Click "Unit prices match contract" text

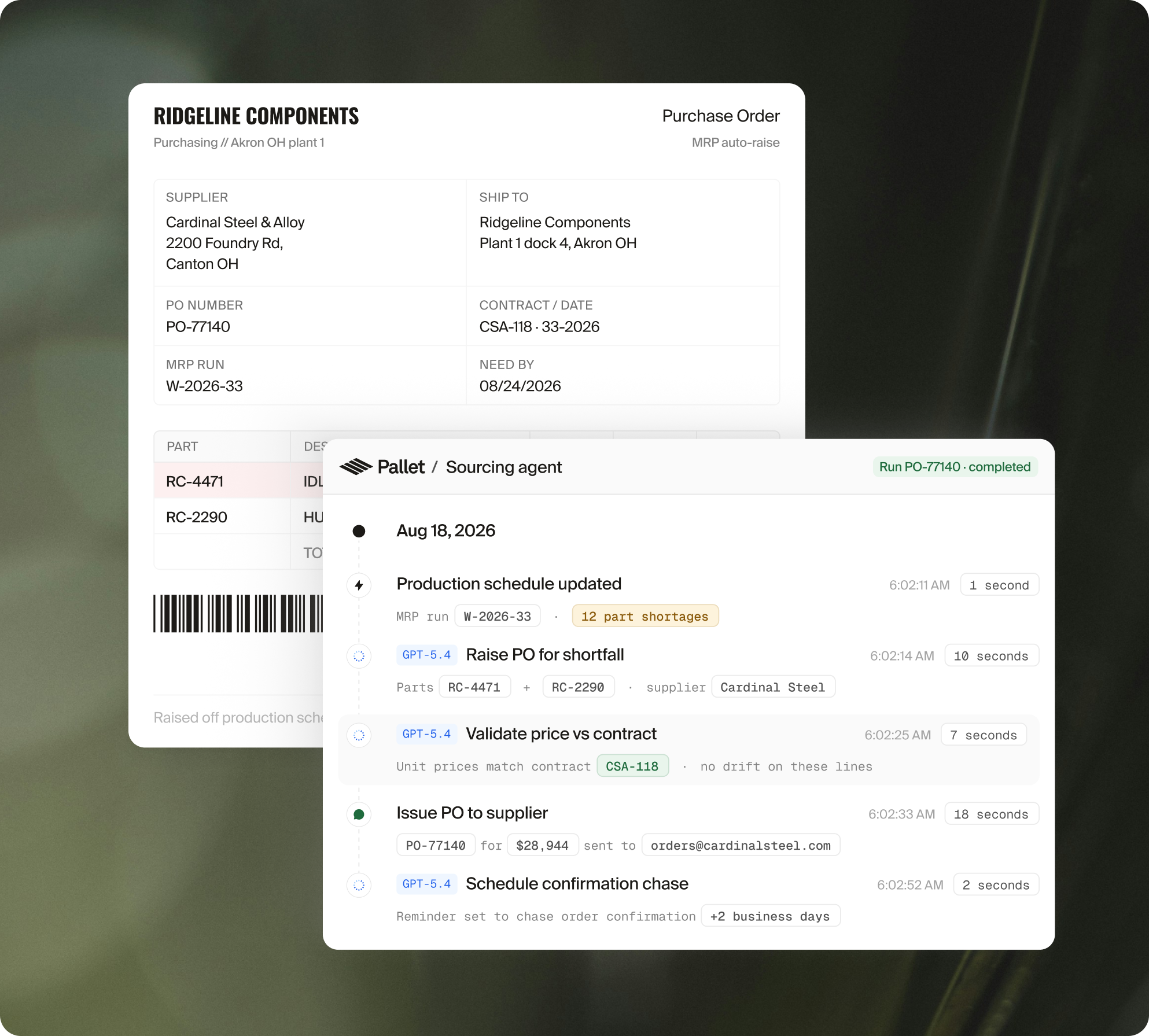point(494,766)
